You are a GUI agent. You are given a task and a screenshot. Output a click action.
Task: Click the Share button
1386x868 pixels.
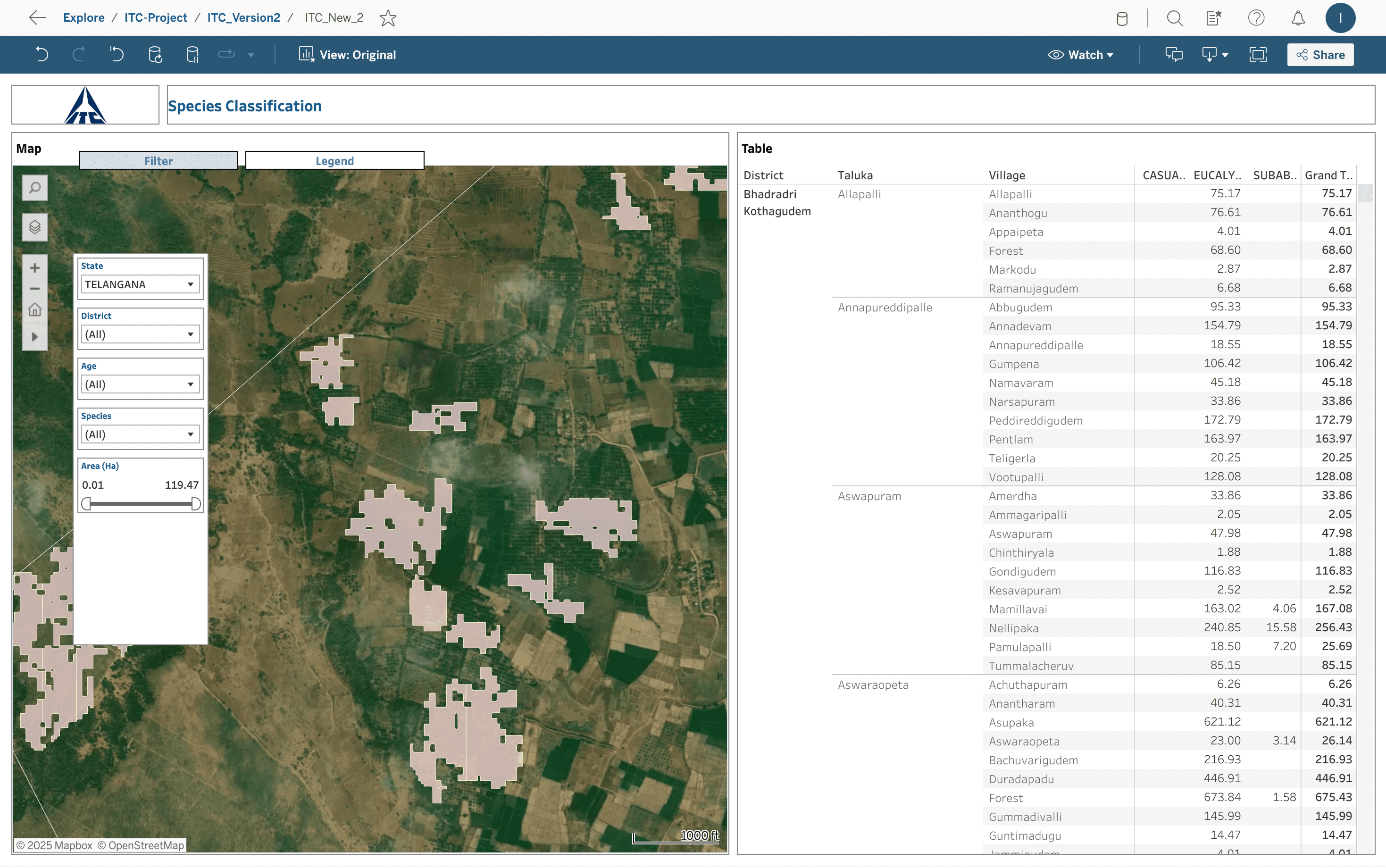pyautogui.click(x=1320, y=55)
